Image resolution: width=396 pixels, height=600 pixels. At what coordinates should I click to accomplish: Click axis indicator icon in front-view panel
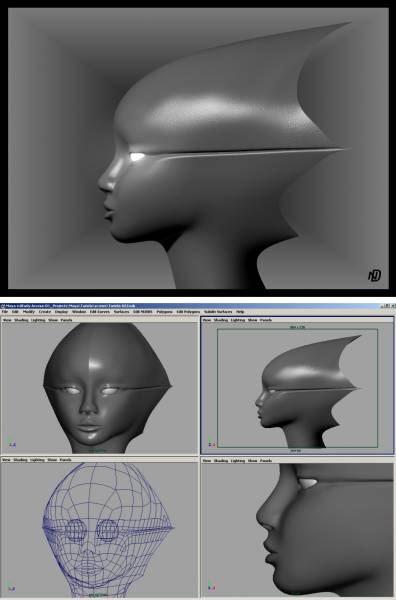click(11, 443)
